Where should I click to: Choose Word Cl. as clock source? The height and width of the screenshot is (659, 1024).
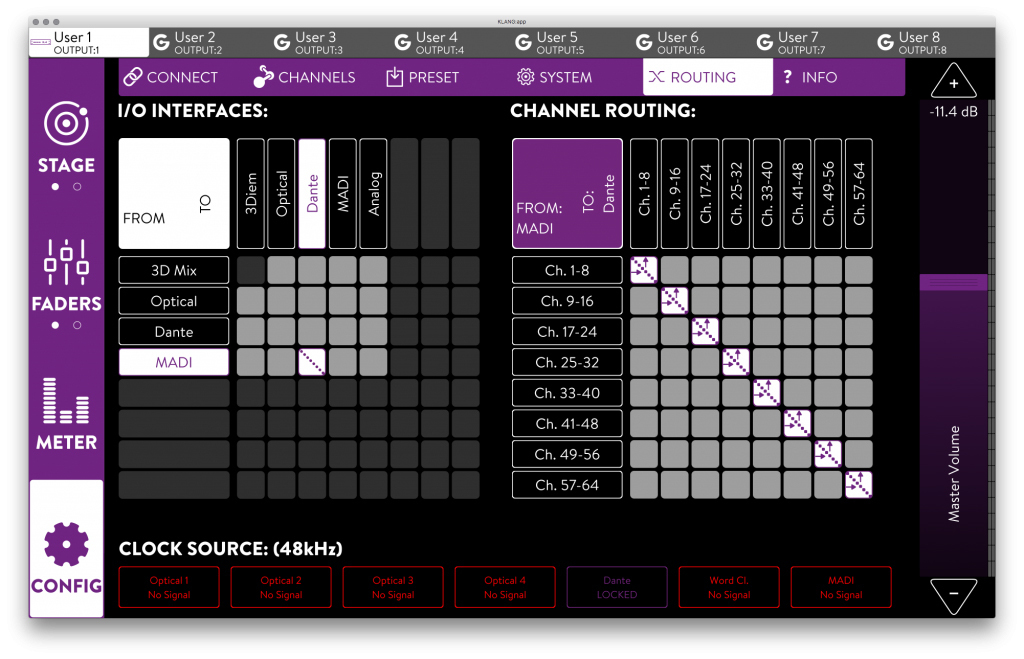(x=729, y=587)
